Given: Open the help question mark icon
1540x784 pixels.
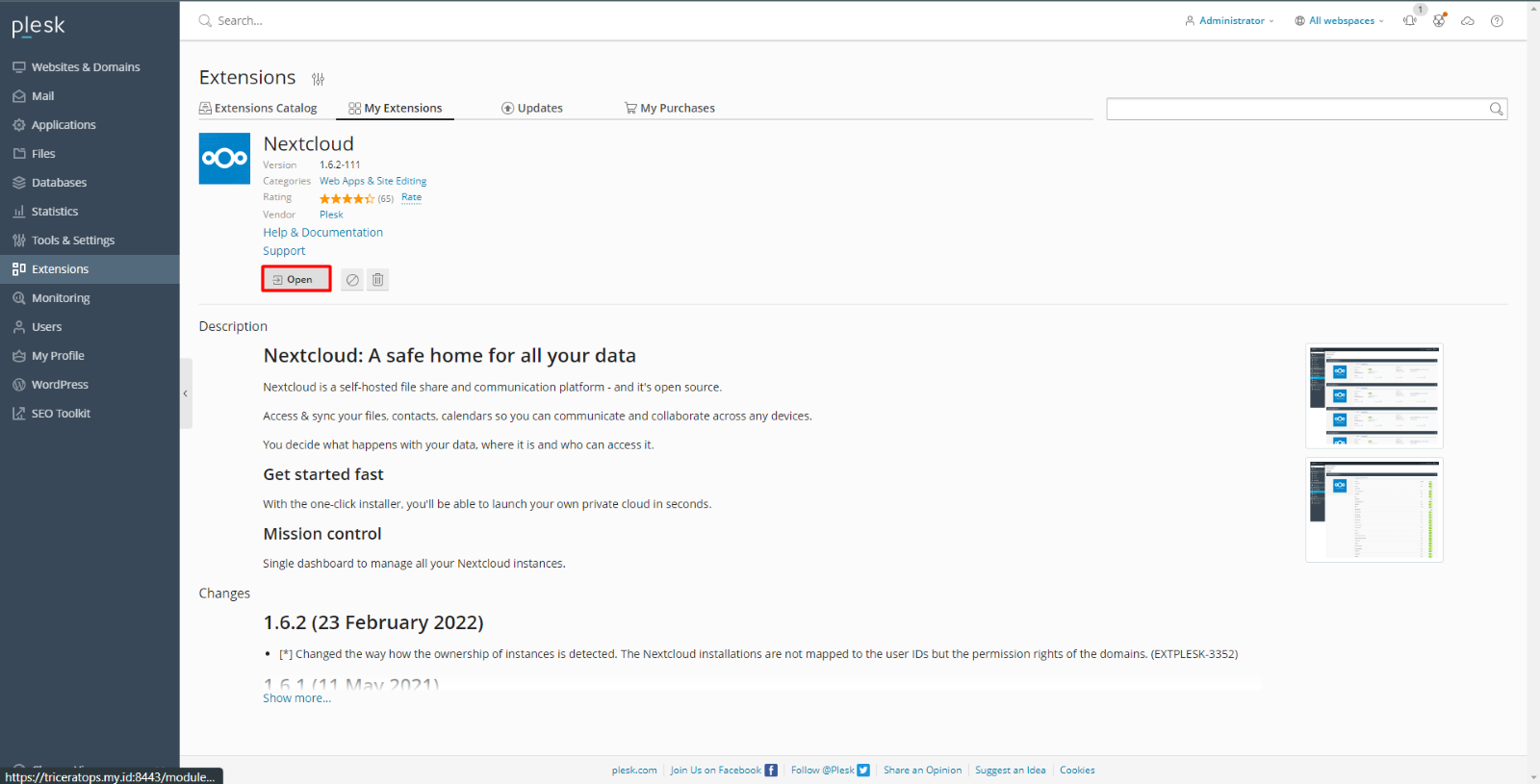Looking at the screenshot, I should click(x=1497, y=21).
